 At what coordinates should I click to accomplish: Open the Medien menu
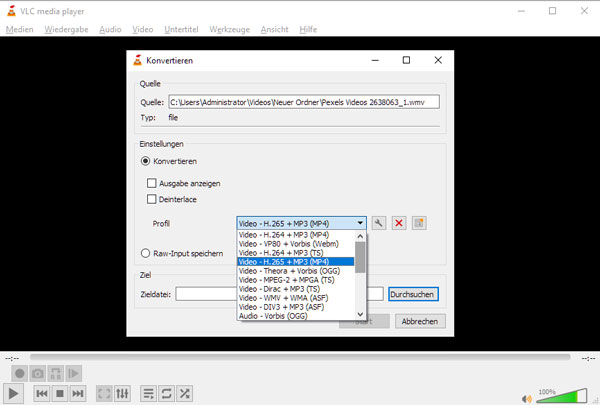[20, 29]
